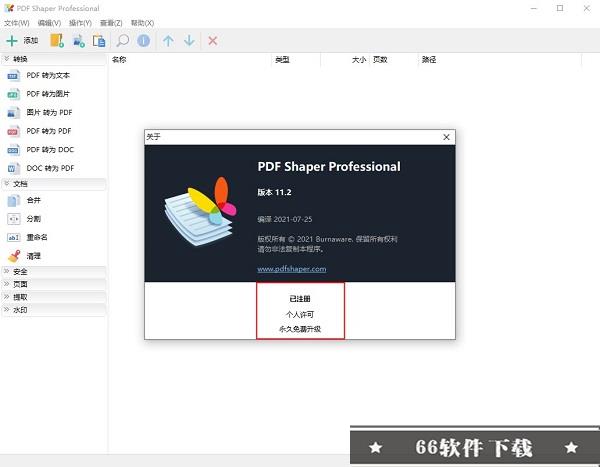The image size is (600, 467).
Task: Click the add image files toolbar icon
Action: (78, 41)
